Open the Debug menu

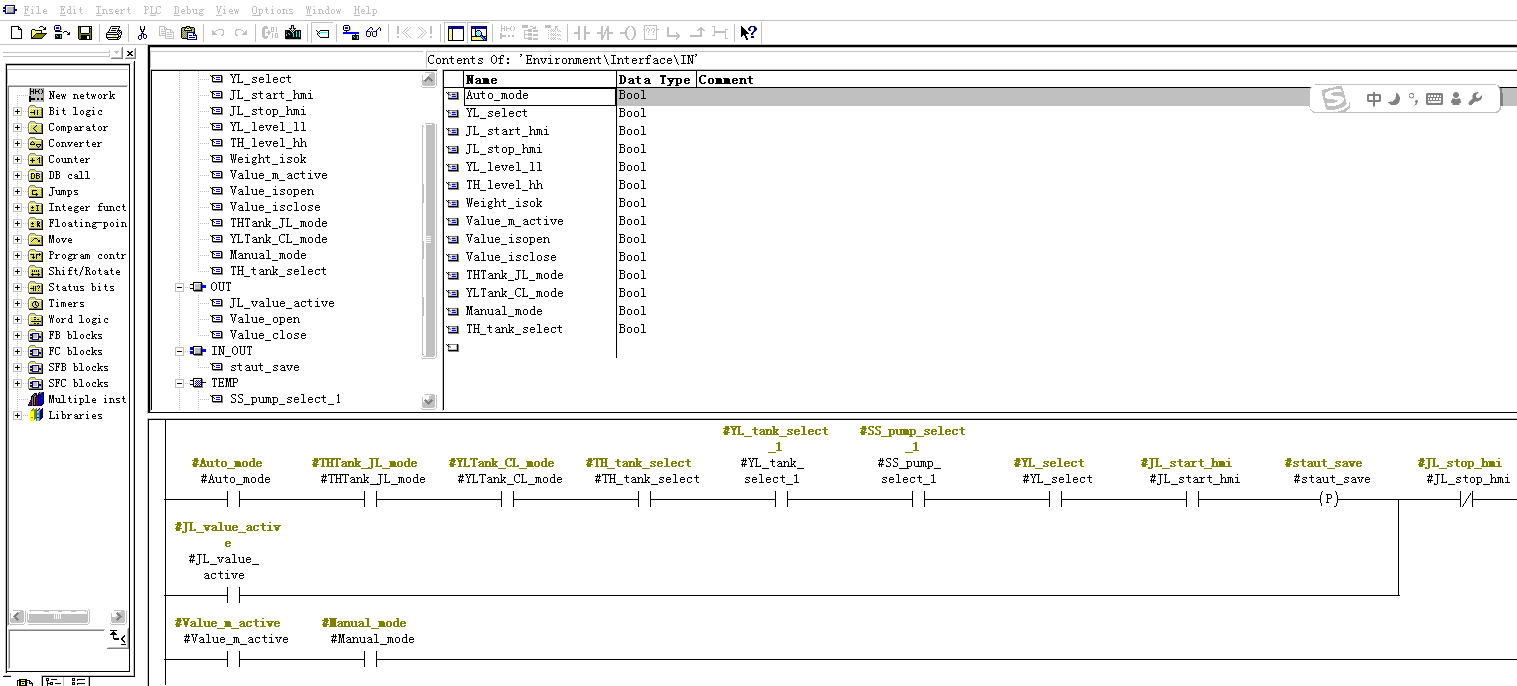188,10
